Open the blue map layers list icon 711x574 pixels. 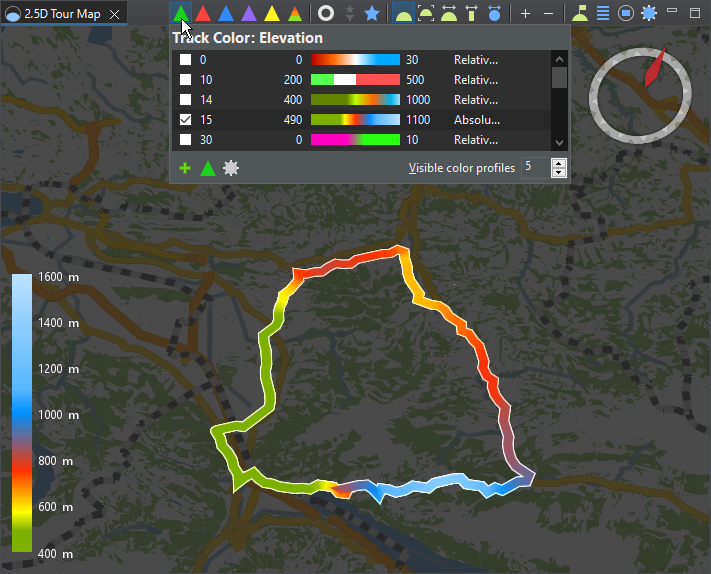point(603,13)
